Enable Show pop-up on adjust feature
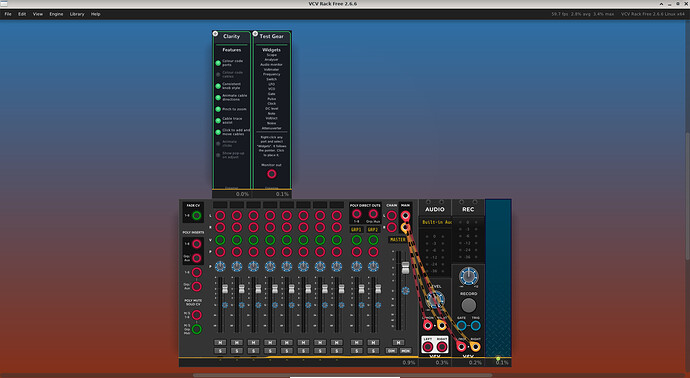The height and width of the screenshot is (378, 690). point(218,155)
